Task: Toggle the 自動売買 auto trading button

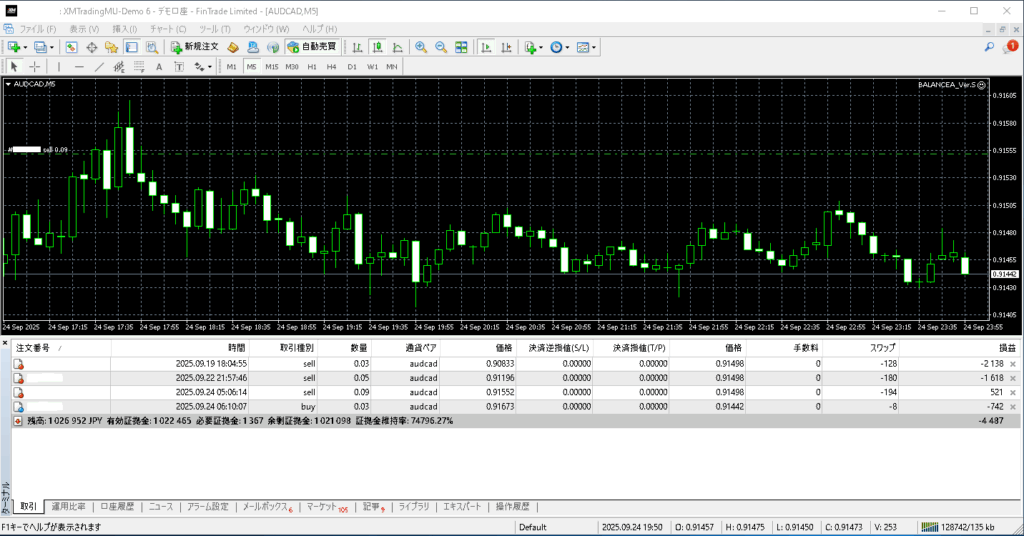Action: pos(313,47)
